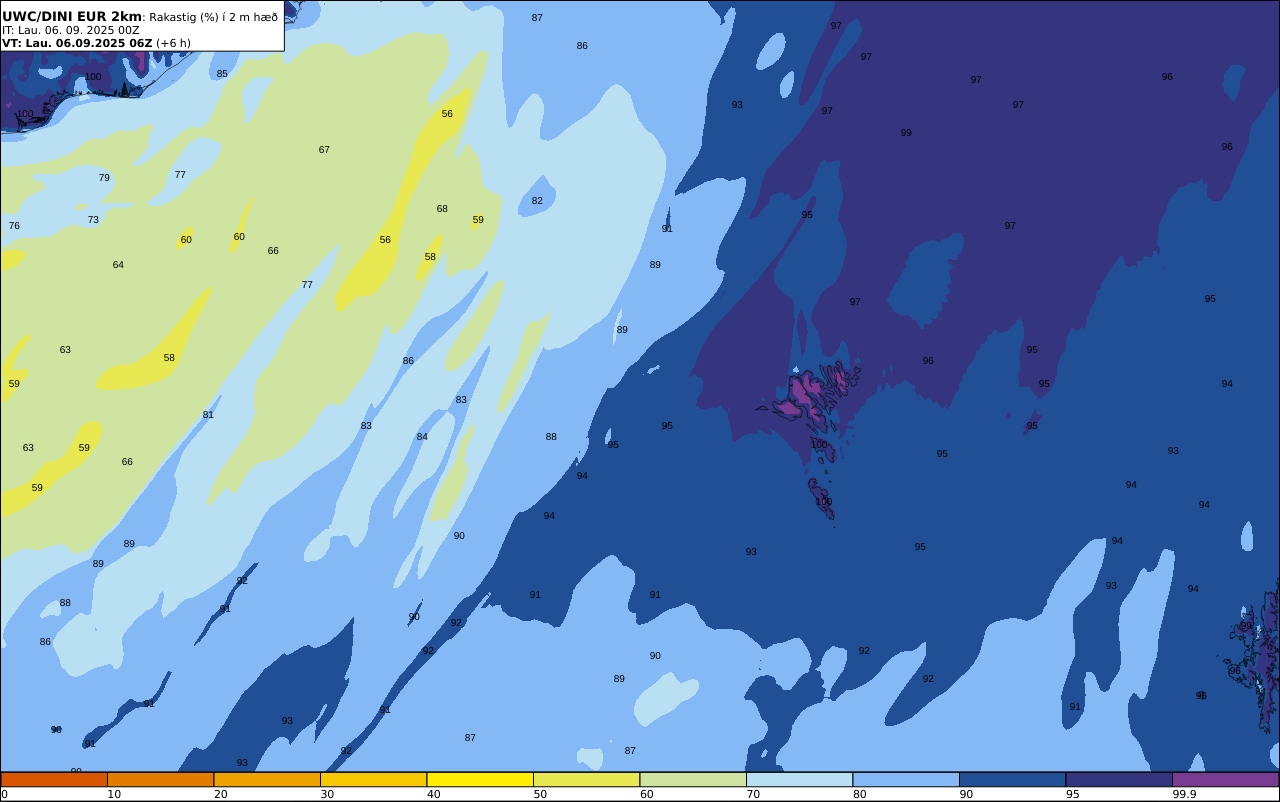The width and height of the screenshot is (1280, 802).
Task: Select the legend tick label '70'
Action: tap(753, 794)
